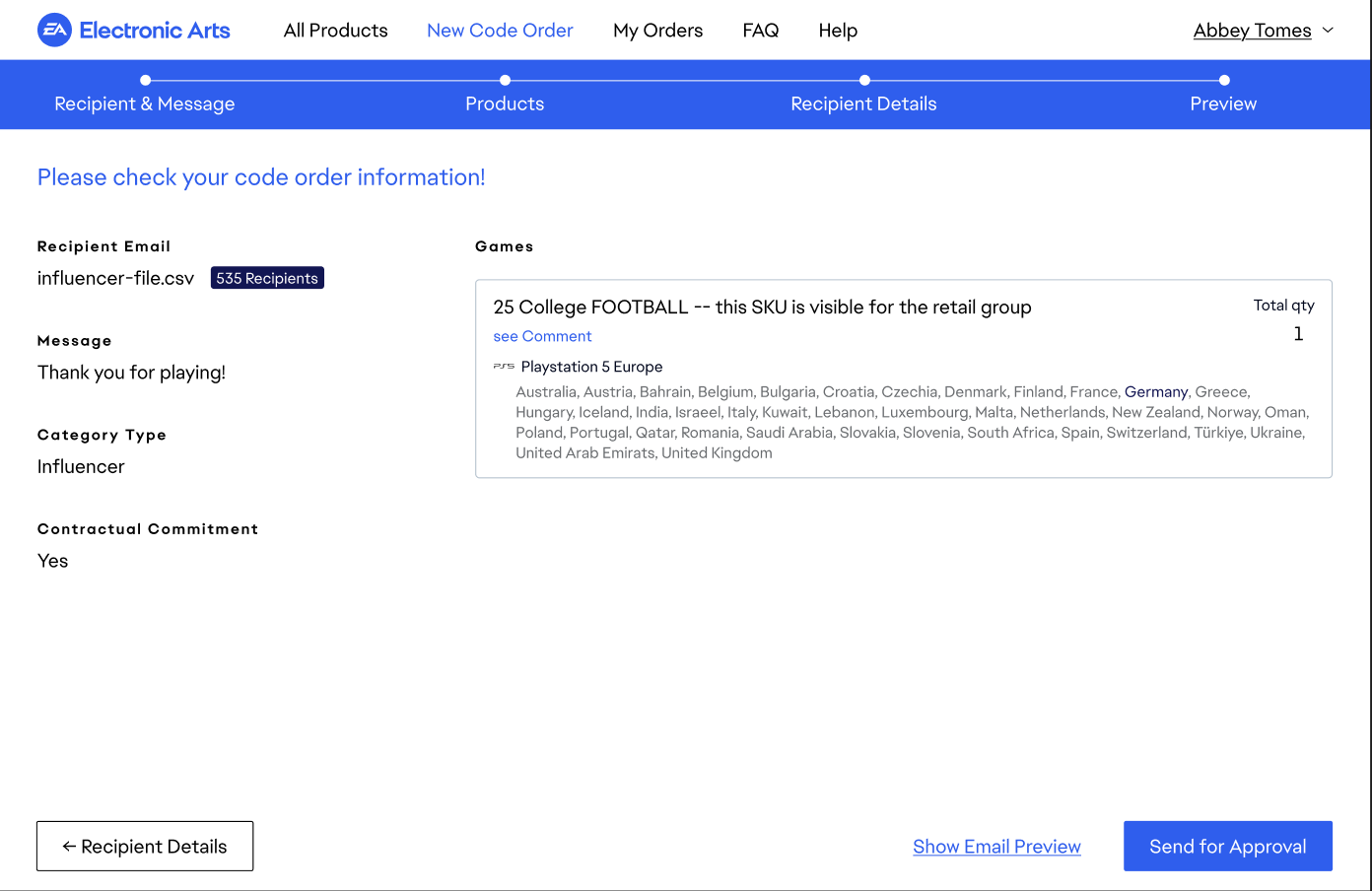Go to My Orders page

(x=657, y=31)
